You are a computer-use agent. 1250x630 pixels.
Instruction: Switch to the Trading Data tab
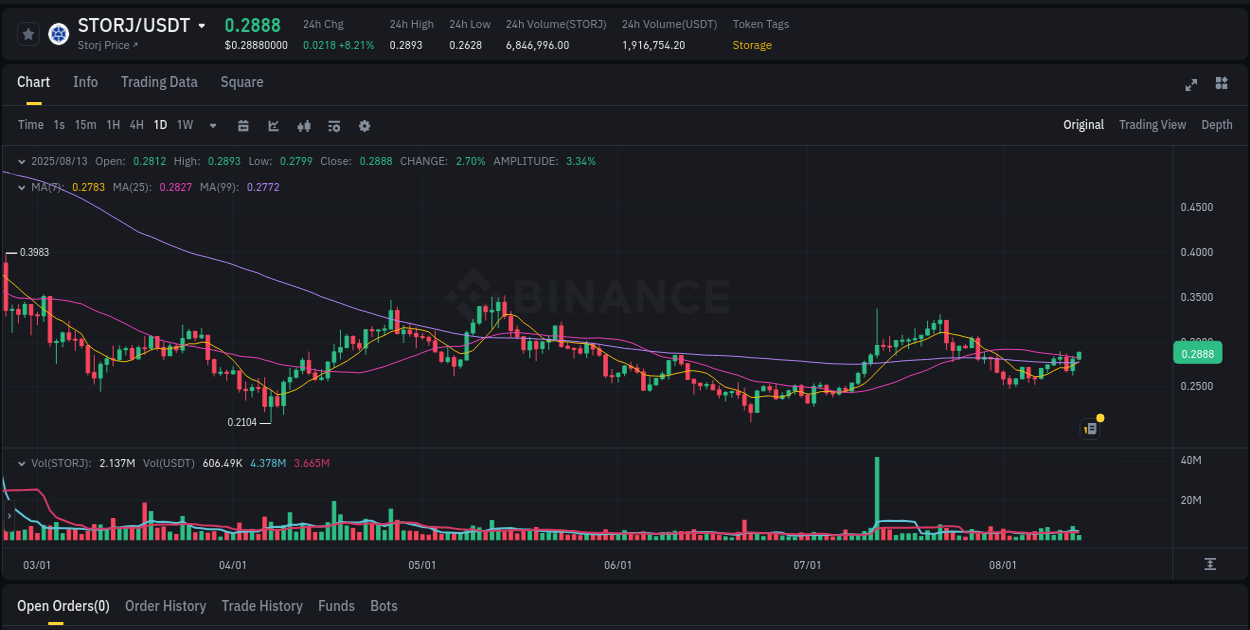(159, 82)
